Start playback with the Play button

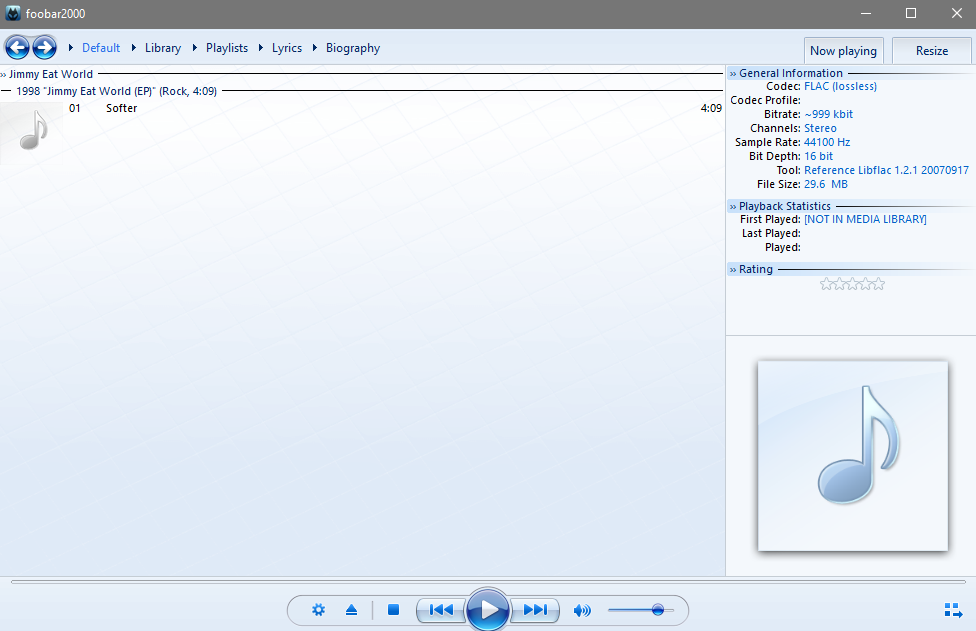coord(488,610)
